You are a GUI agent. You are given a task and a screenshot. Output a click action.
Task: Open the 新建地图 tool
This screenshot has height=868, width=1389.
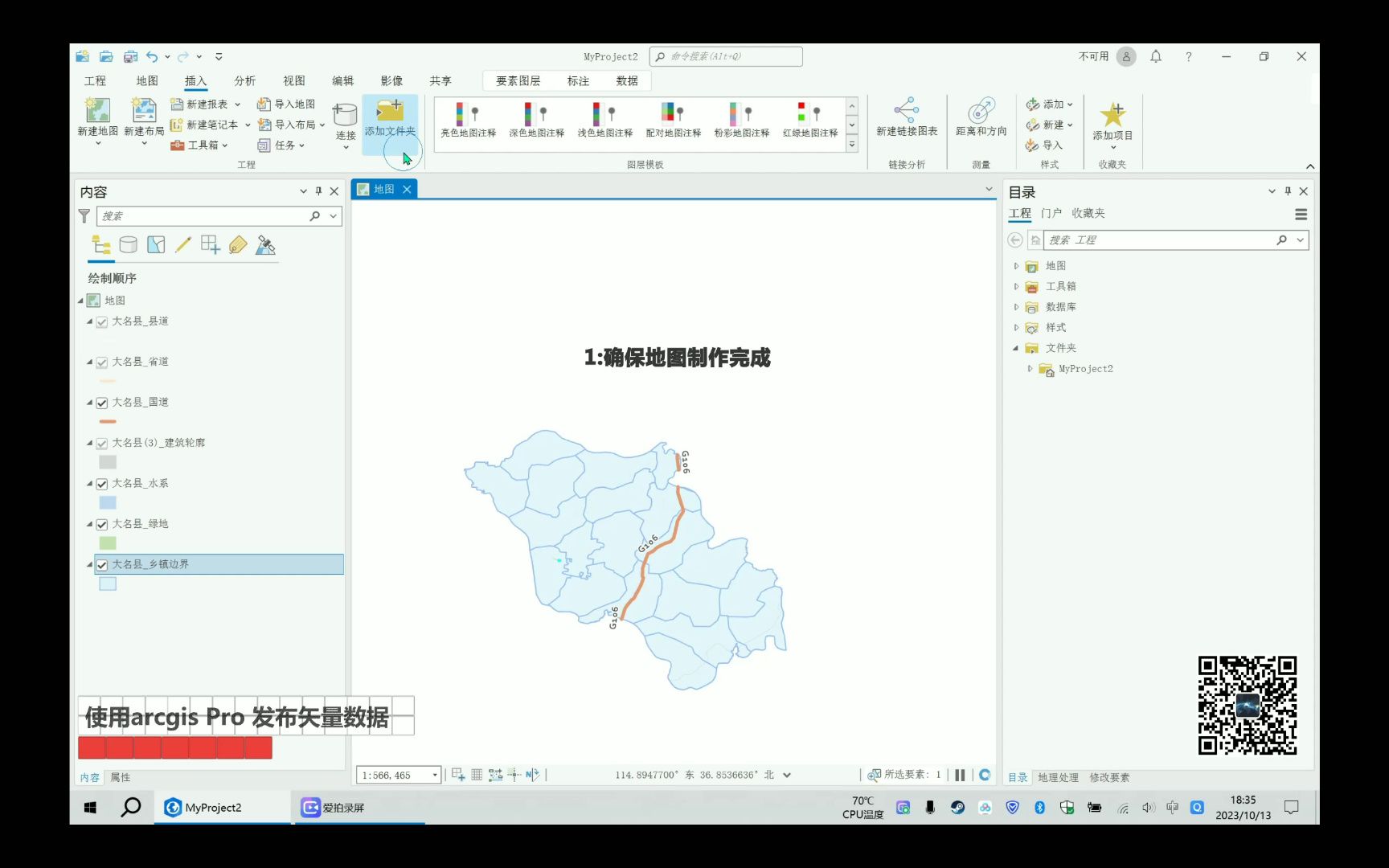pos(97,117)
